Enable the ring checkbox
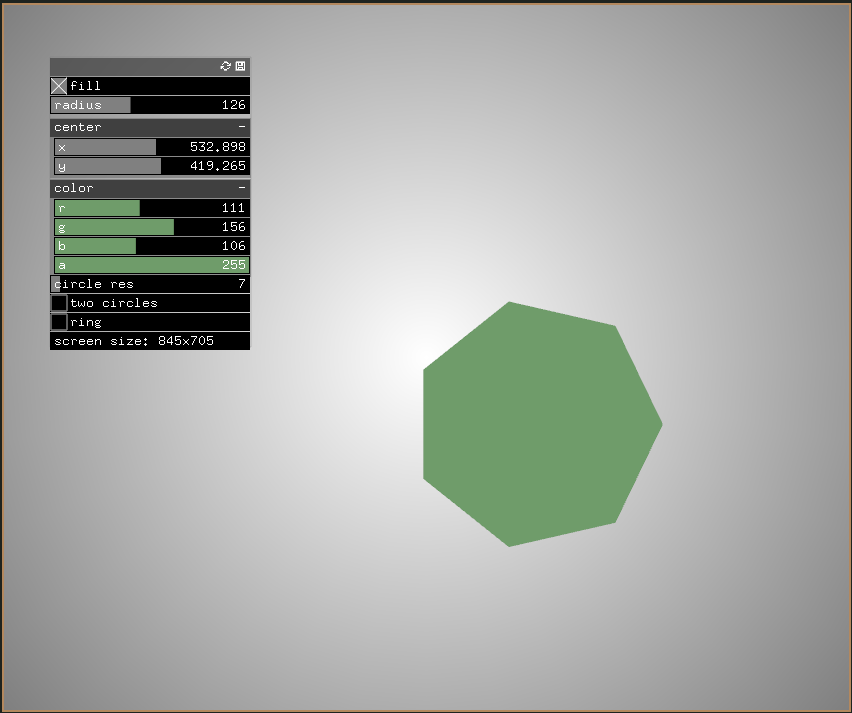 pyautogui.click(x=59, y=322)
